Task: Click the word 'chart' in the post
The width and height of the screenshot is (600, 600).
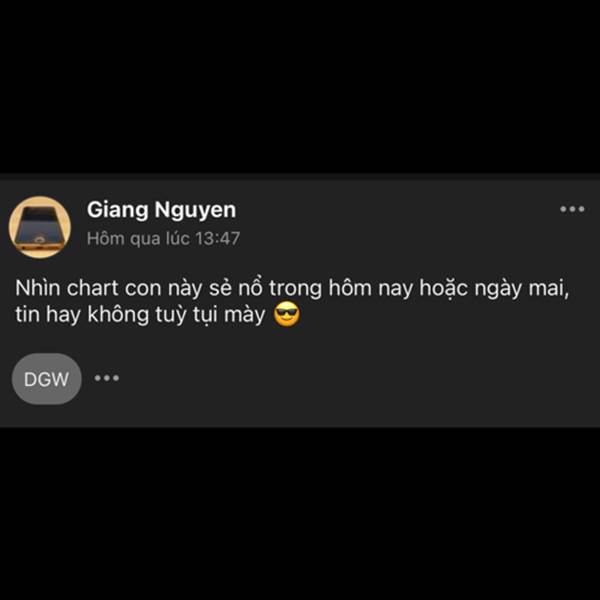Action: (92, 288)
